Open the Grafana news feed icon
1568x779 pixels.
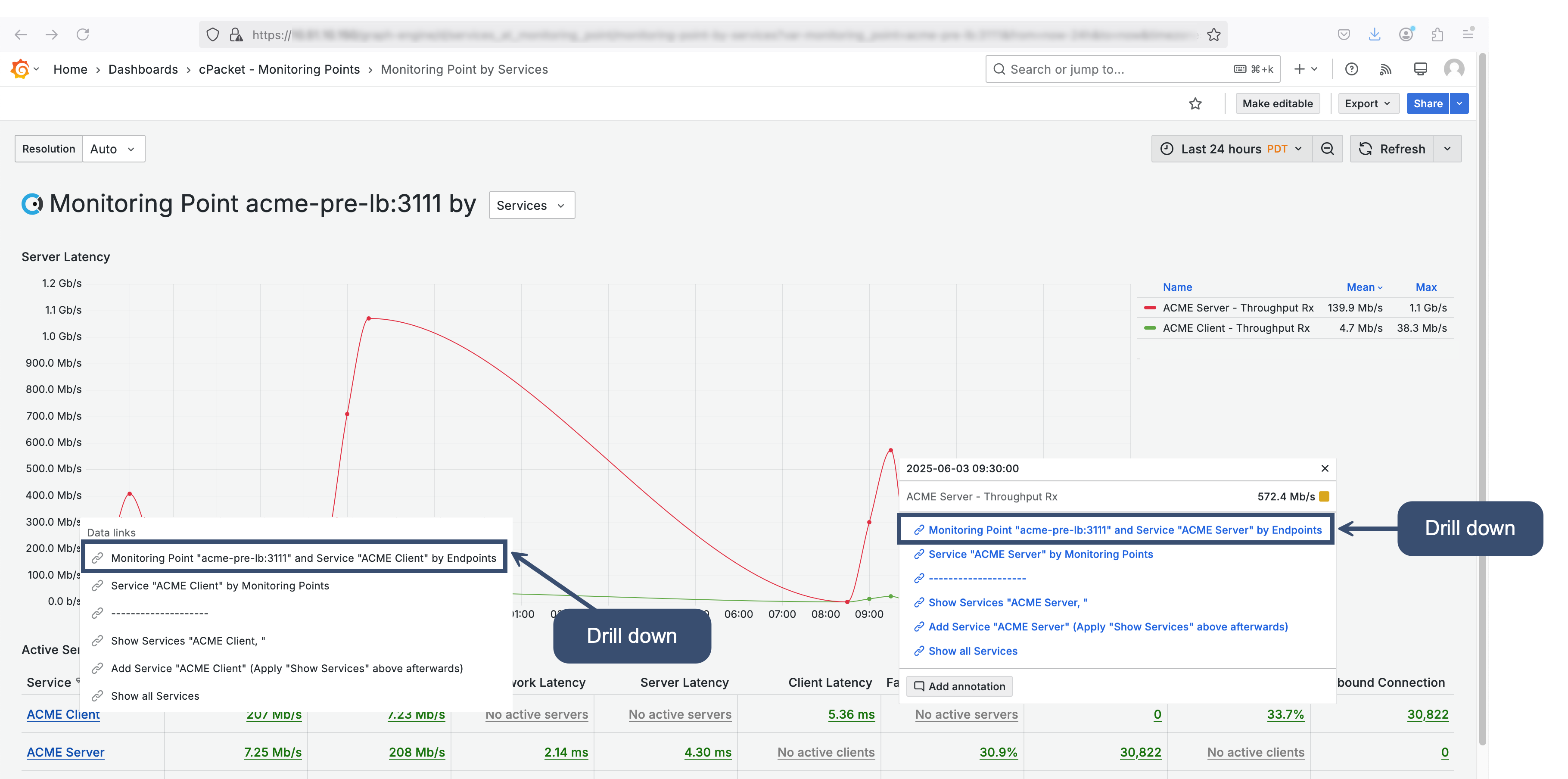pyautogui.click(x=1386, y=69)
